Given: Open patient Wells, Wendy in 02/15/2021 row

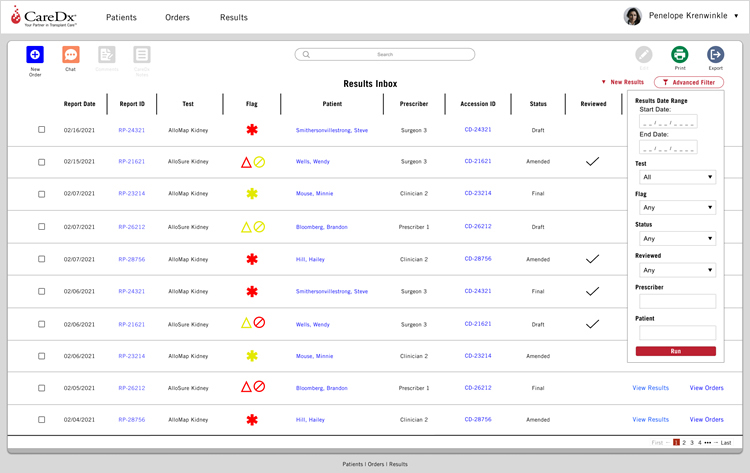Looking at the screenshot, I should (x=313, y=162).
